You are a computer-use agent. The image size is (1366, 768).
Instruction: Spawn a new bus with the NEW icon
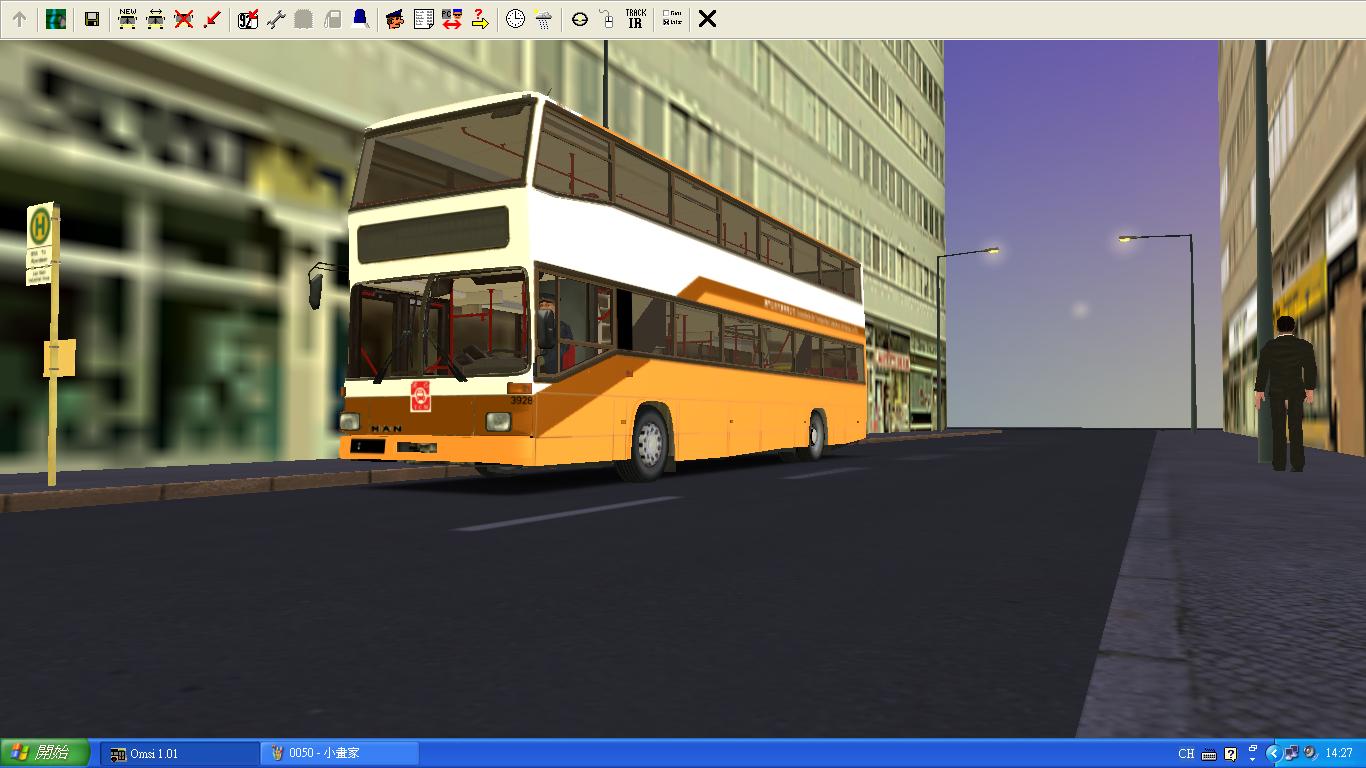tap(127, 19)
